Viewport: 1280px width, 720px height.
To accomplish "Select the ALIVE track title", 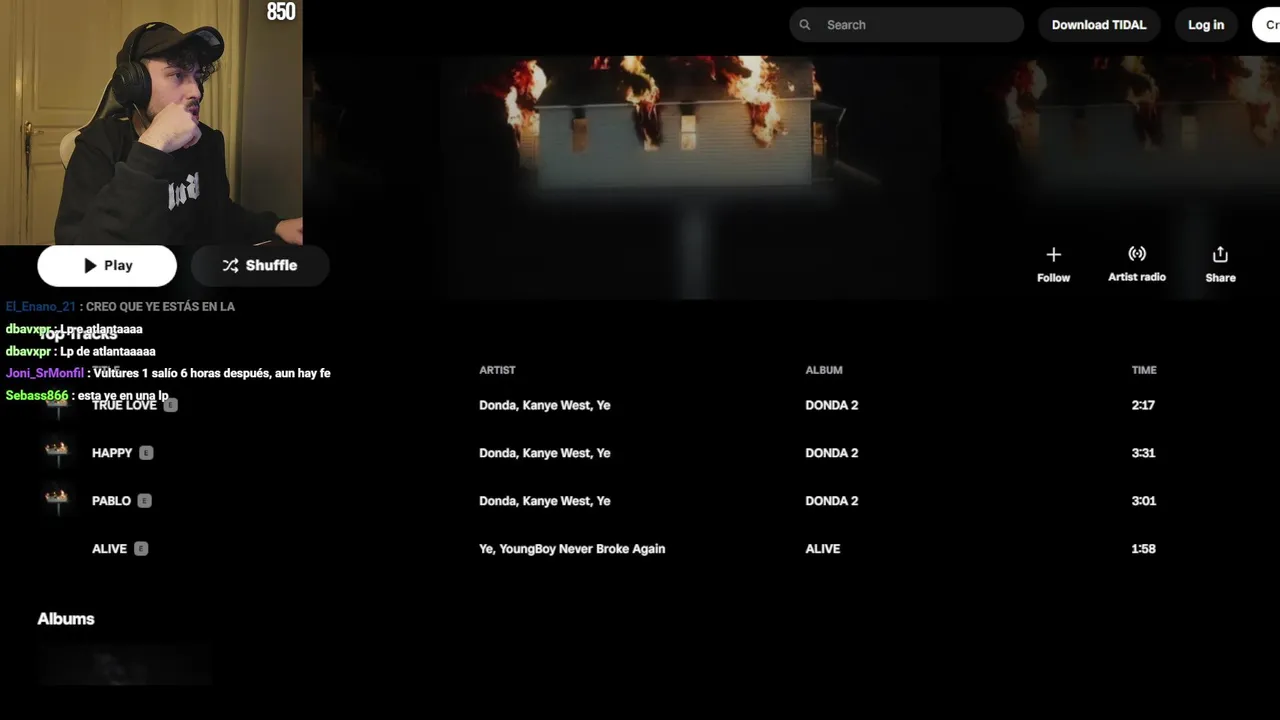I will pos(109,549).
